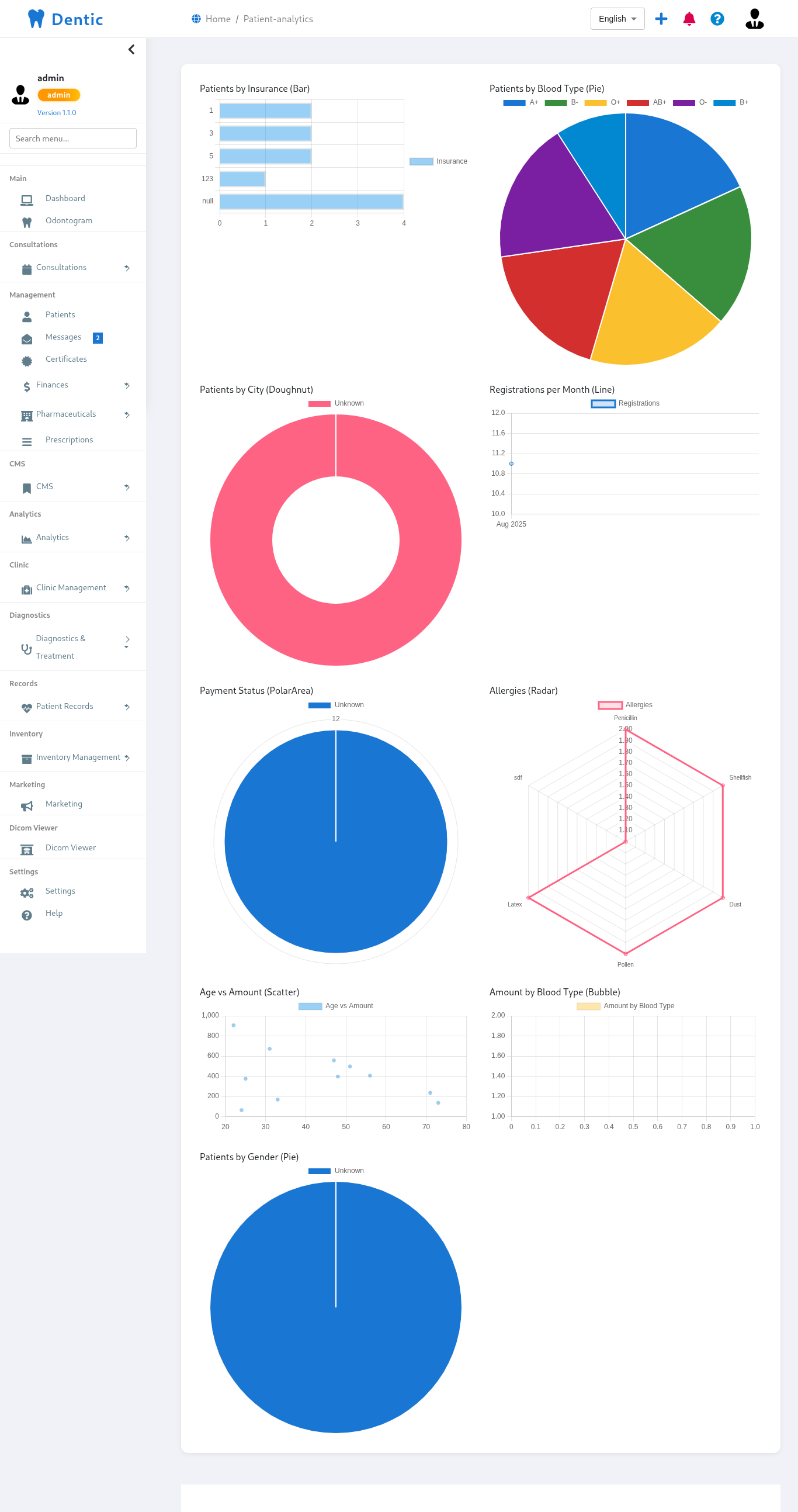Collapse the sidebar with the left chevron

pos(131,49)
